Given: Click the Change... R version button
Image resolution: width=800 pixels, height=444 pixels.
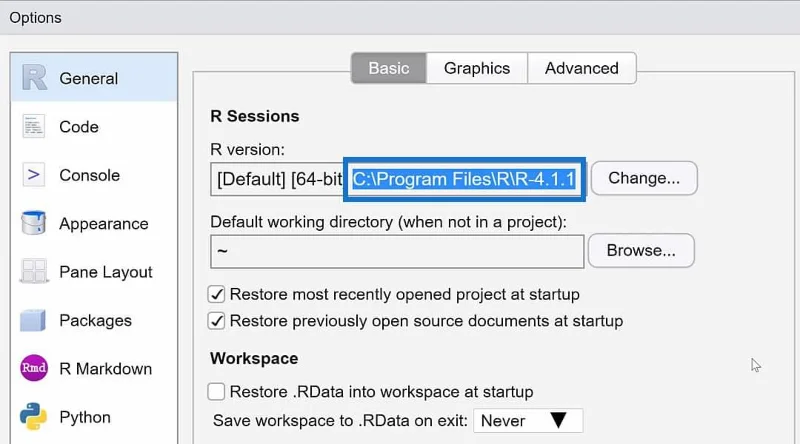Looking at the screenshot, I should click(x=644, y=178).
